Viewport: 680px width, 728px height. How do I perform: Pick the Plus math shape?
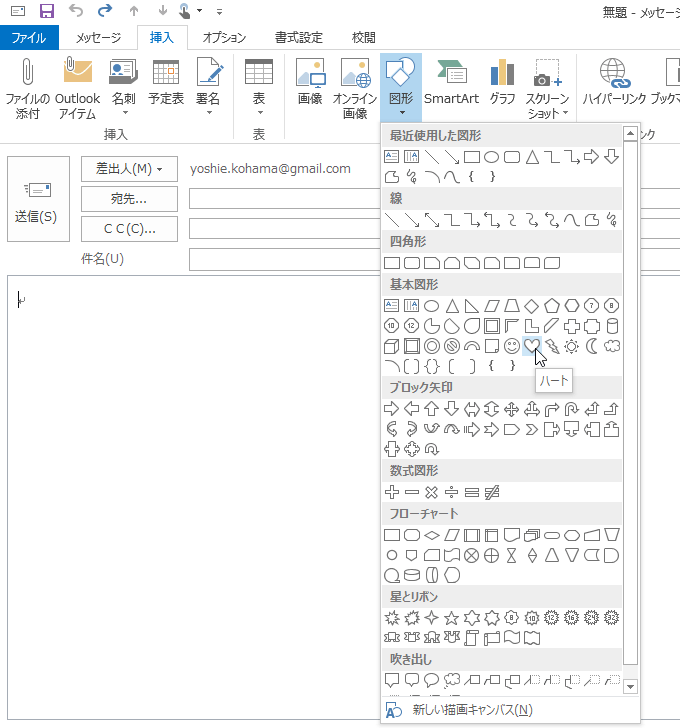point(392,492)
